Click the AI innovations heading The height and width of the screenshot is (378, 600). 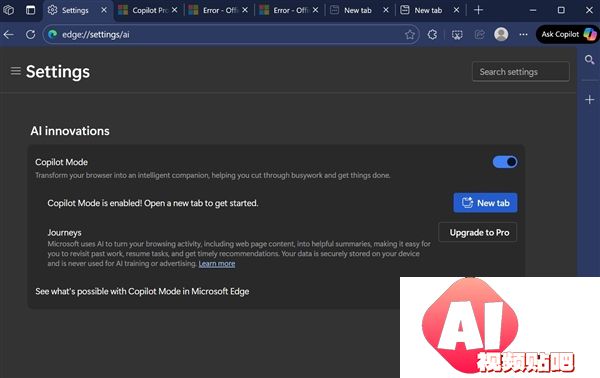[70, 131]
